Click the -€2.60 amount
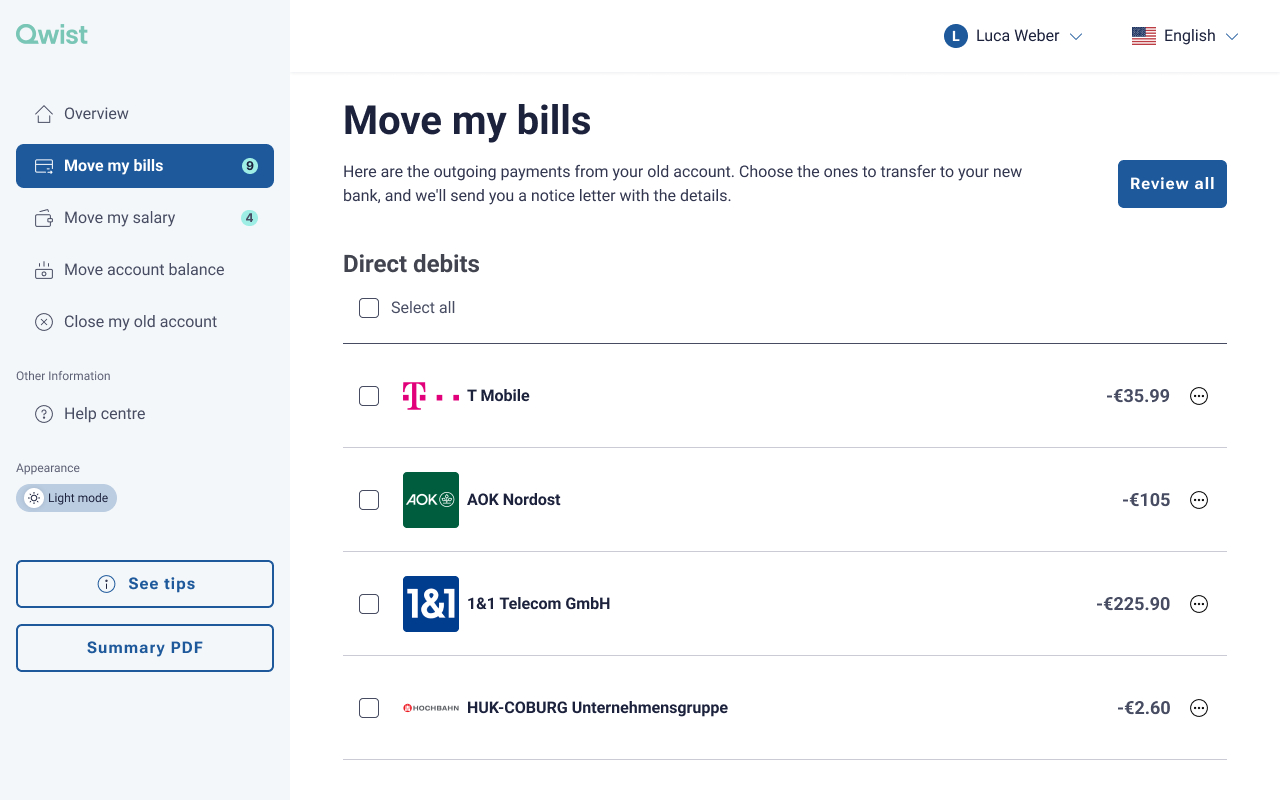This screenshot has width=1280, height=800. (1143, 708)
